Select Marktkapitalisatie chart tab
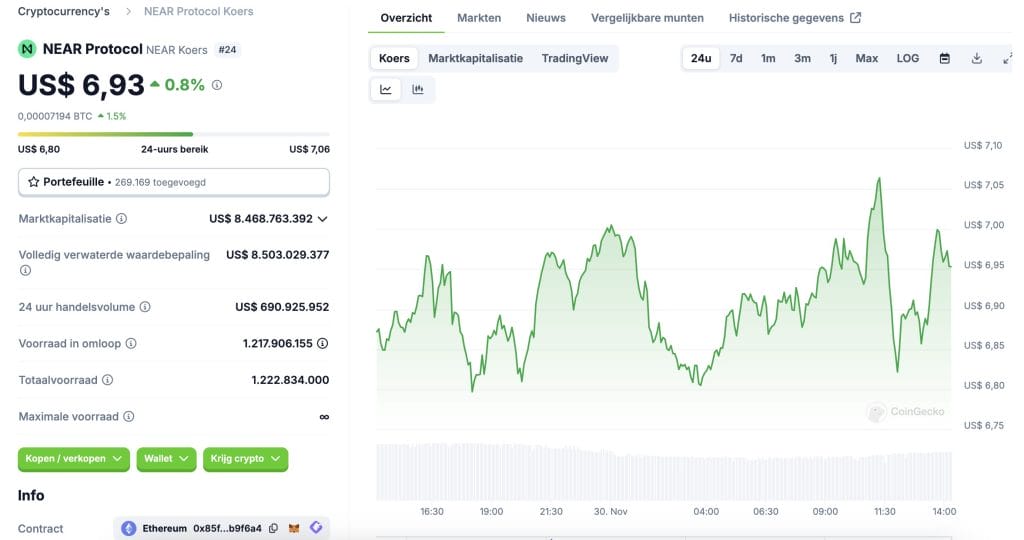This screenshot has height=540, width=1024. coord(475,58)
